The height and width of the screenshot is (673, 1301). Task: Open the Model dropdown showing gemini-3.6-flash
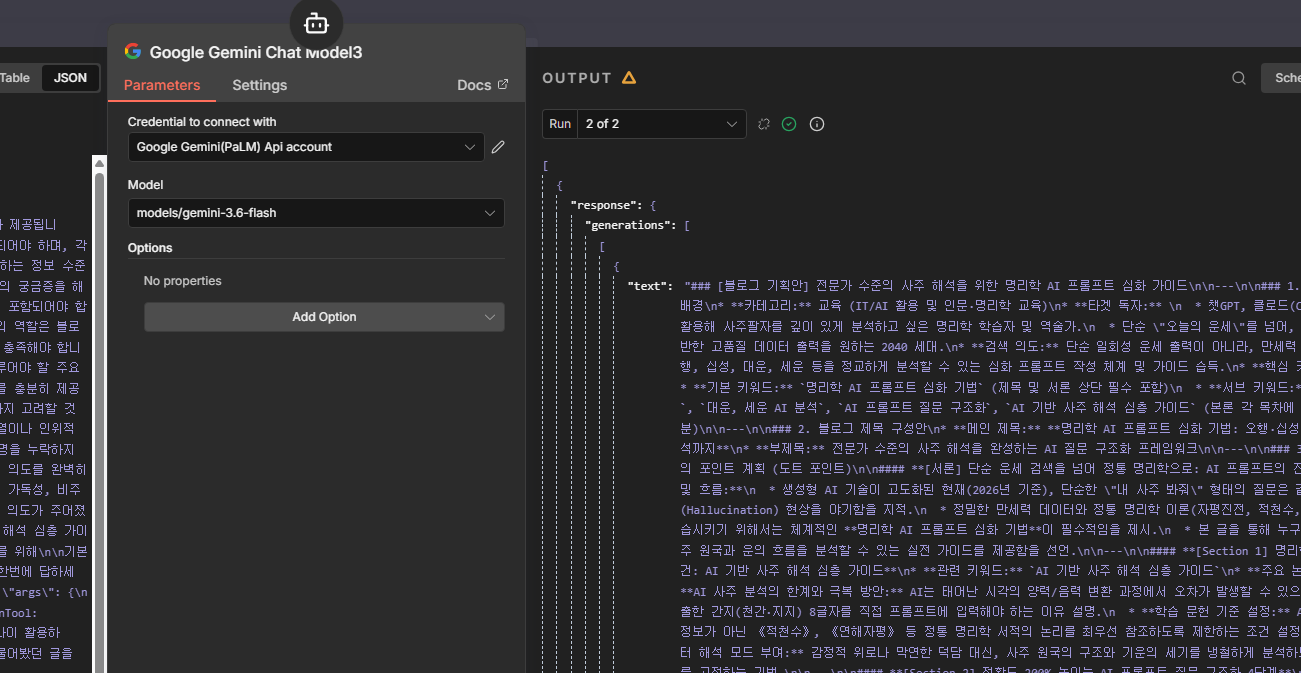coord(316,213)
